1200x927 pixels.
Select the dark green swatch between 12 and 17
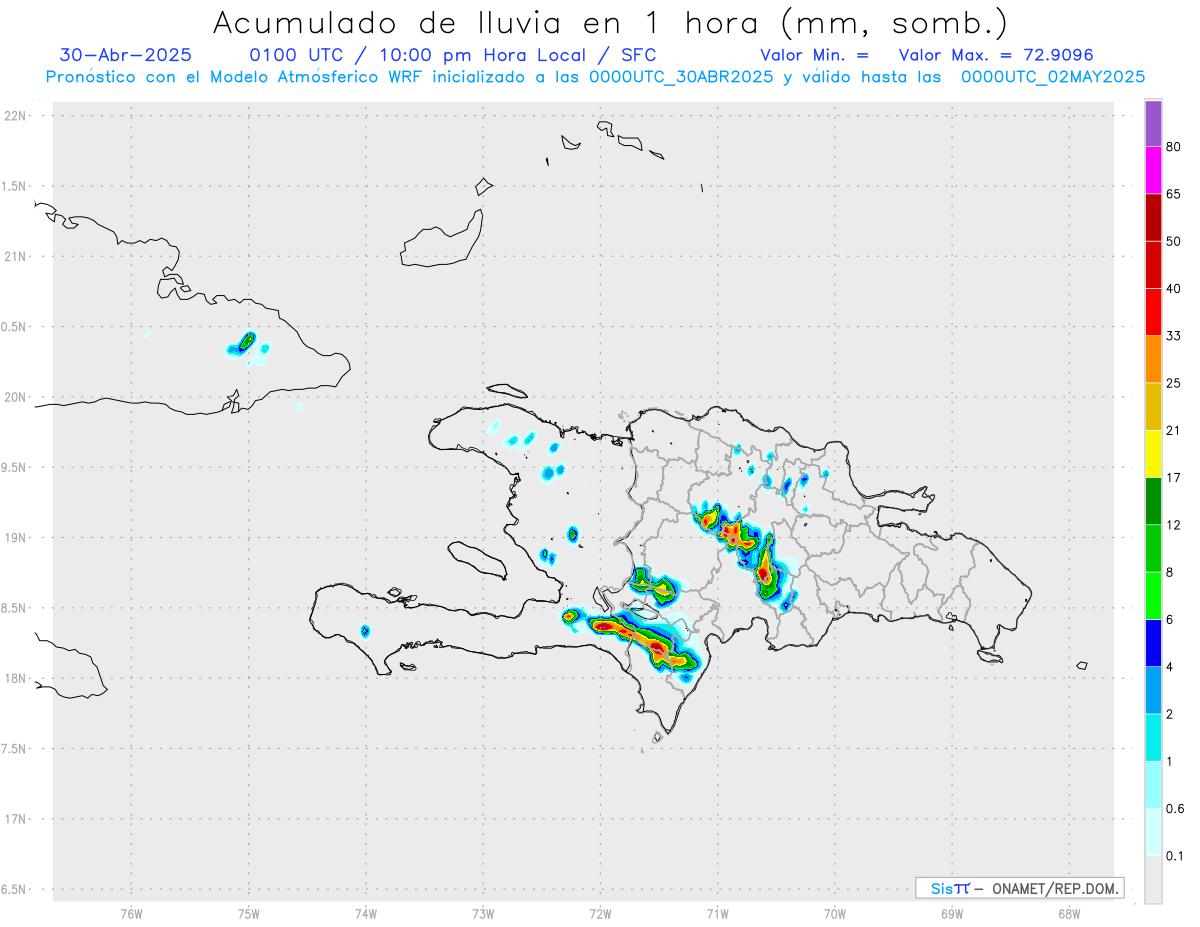click(x=1153, y=501)
